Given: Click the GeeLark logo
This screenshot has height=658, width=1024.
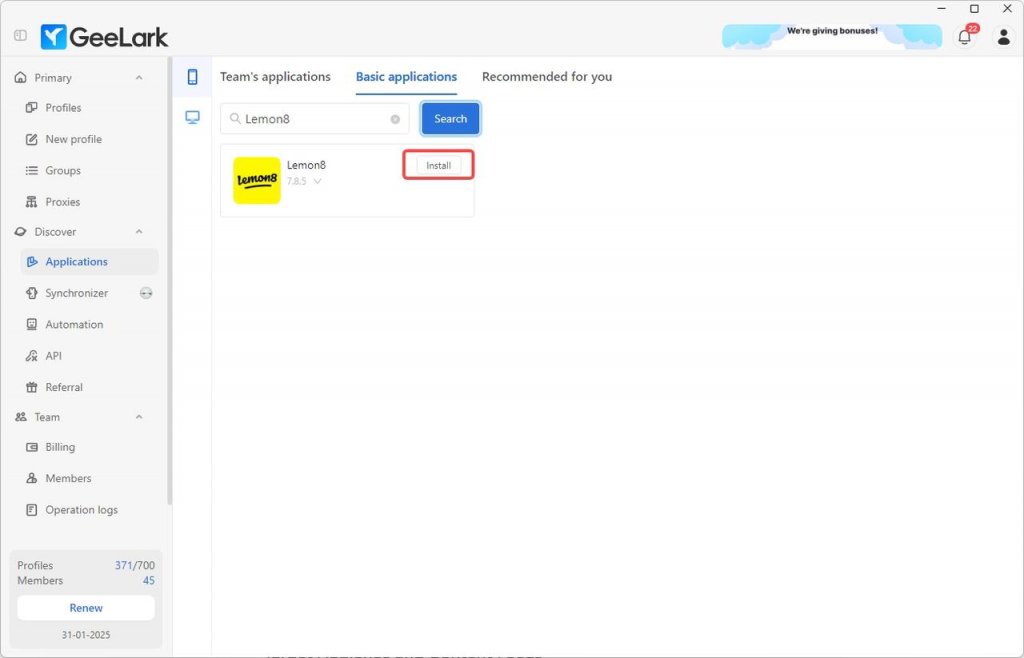Looking at the screenshot, I should pos(104,37).
